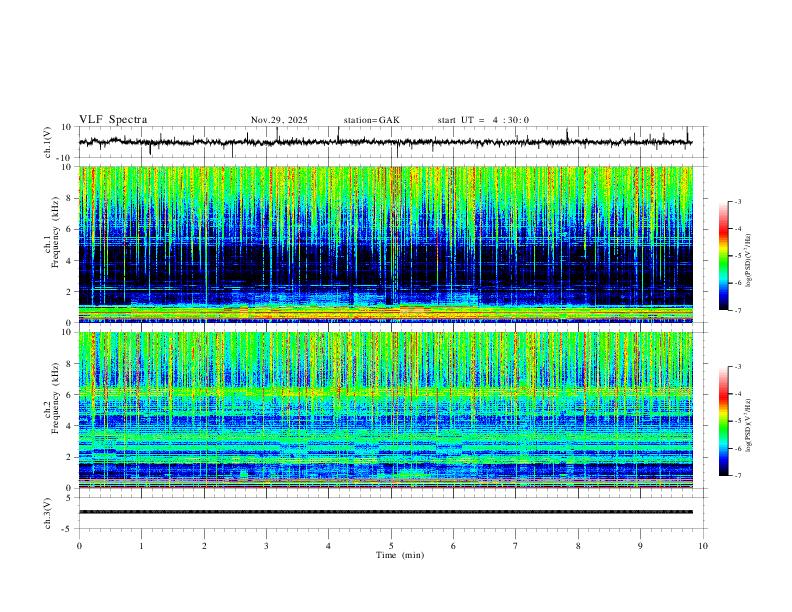Click the "ch.1(V)" waveform axis label
The image size is (792, 612).
(x=48, y=142)
